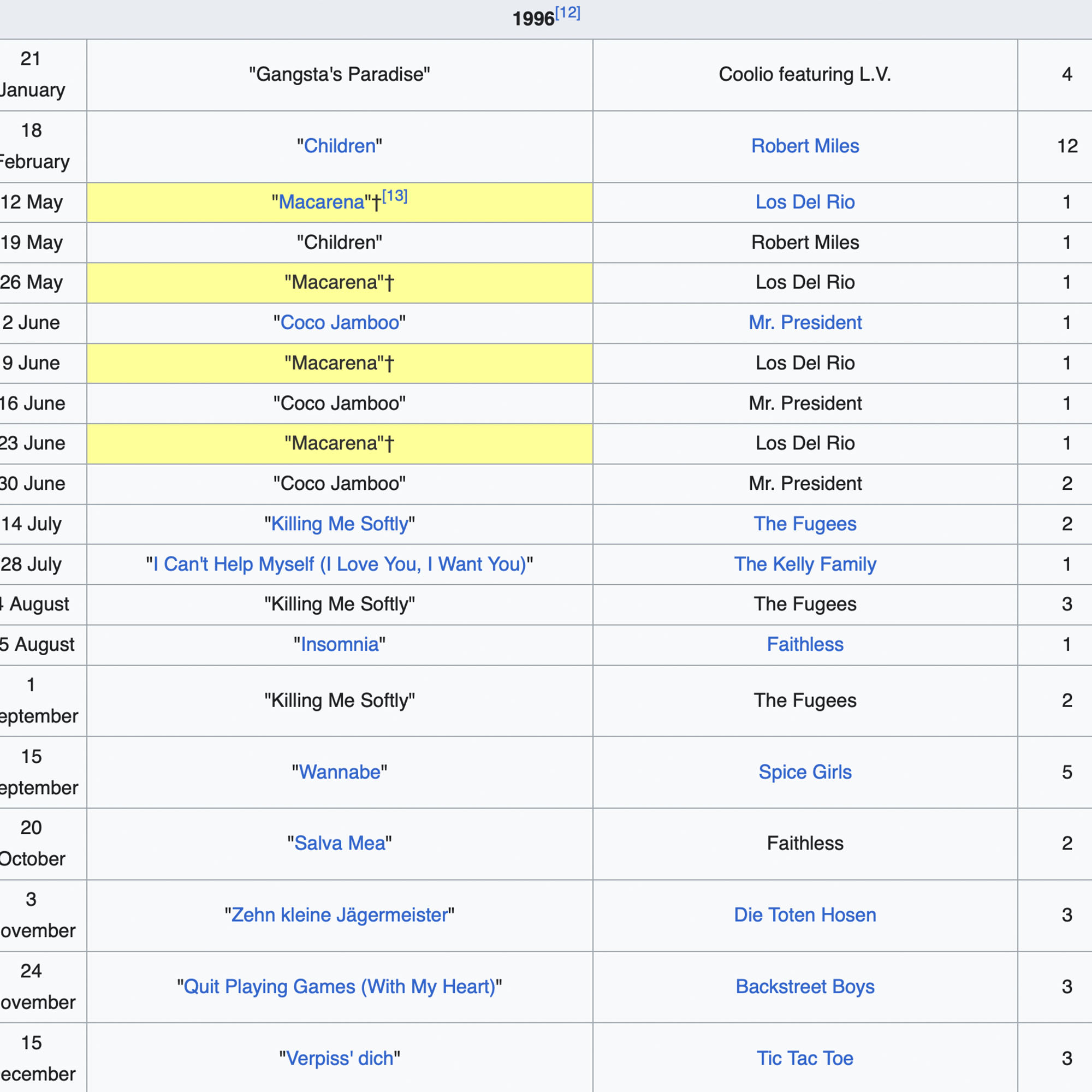Open "Zehn kleine Jägermeister" song link

click(x=340, y=915)
